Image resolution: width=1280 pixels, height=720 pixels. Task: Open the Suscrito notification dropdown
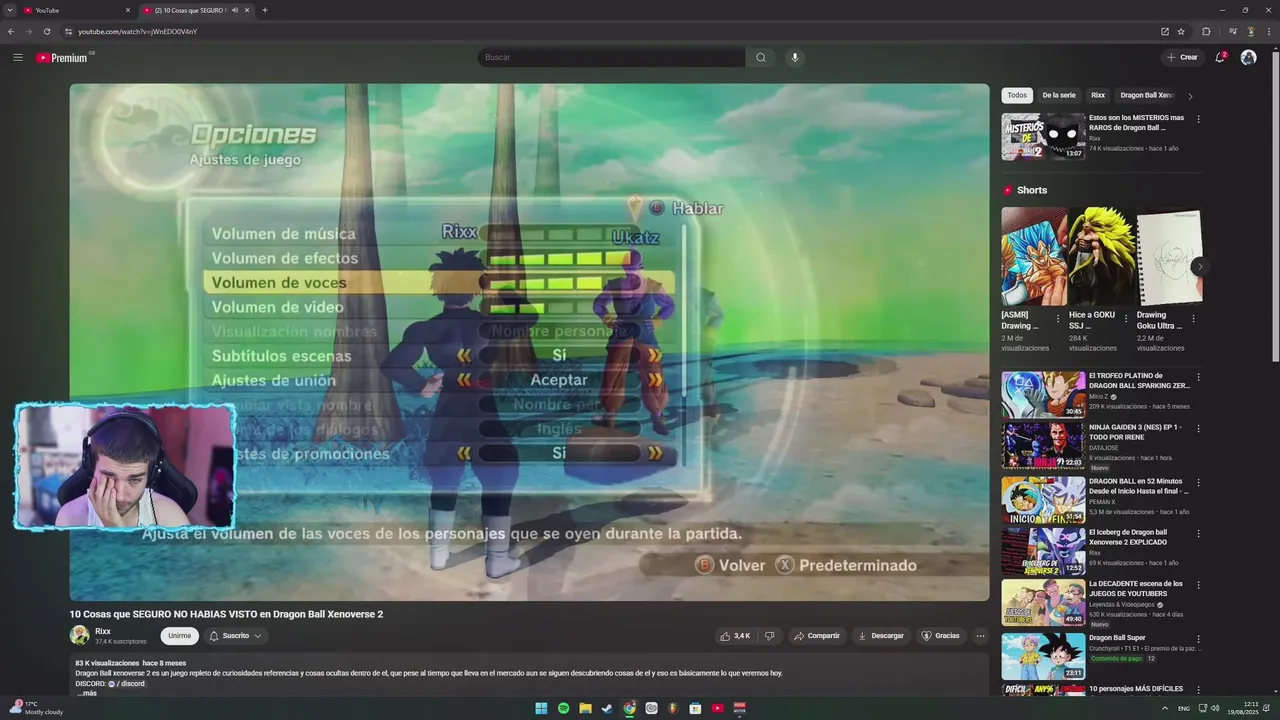click(236, 636)
